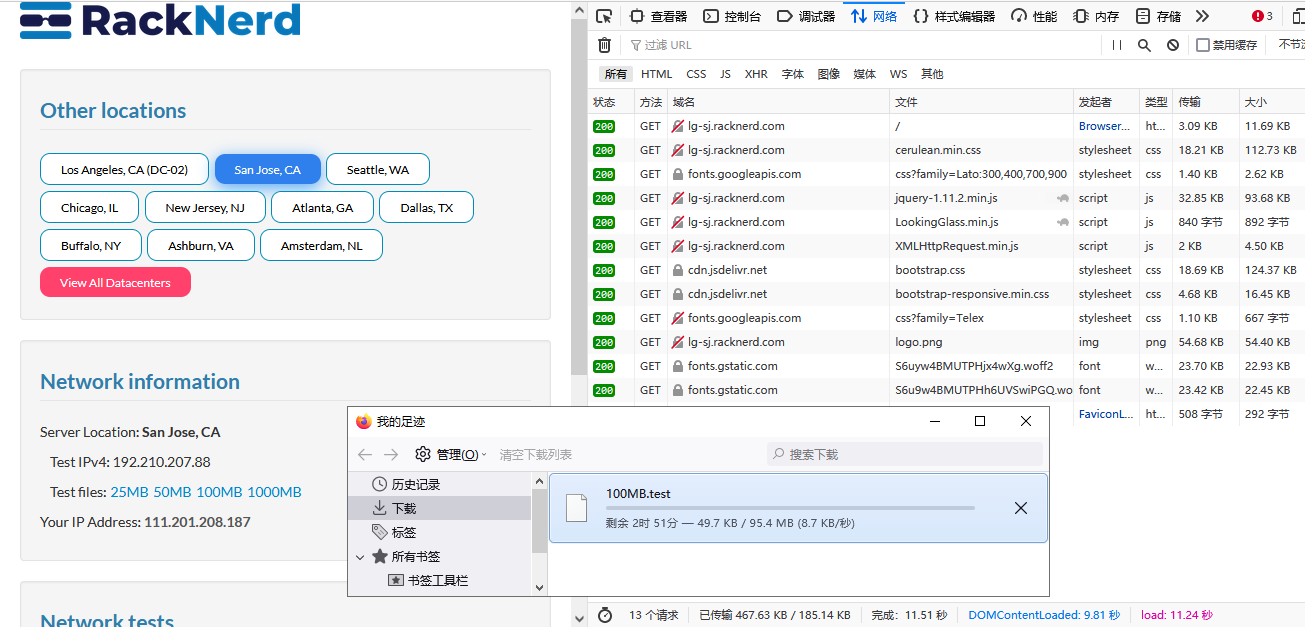Viewport: 1305px width, 627px height.
Task: Open the 查看器 inspector panel
Action: (x=658, y=16)
